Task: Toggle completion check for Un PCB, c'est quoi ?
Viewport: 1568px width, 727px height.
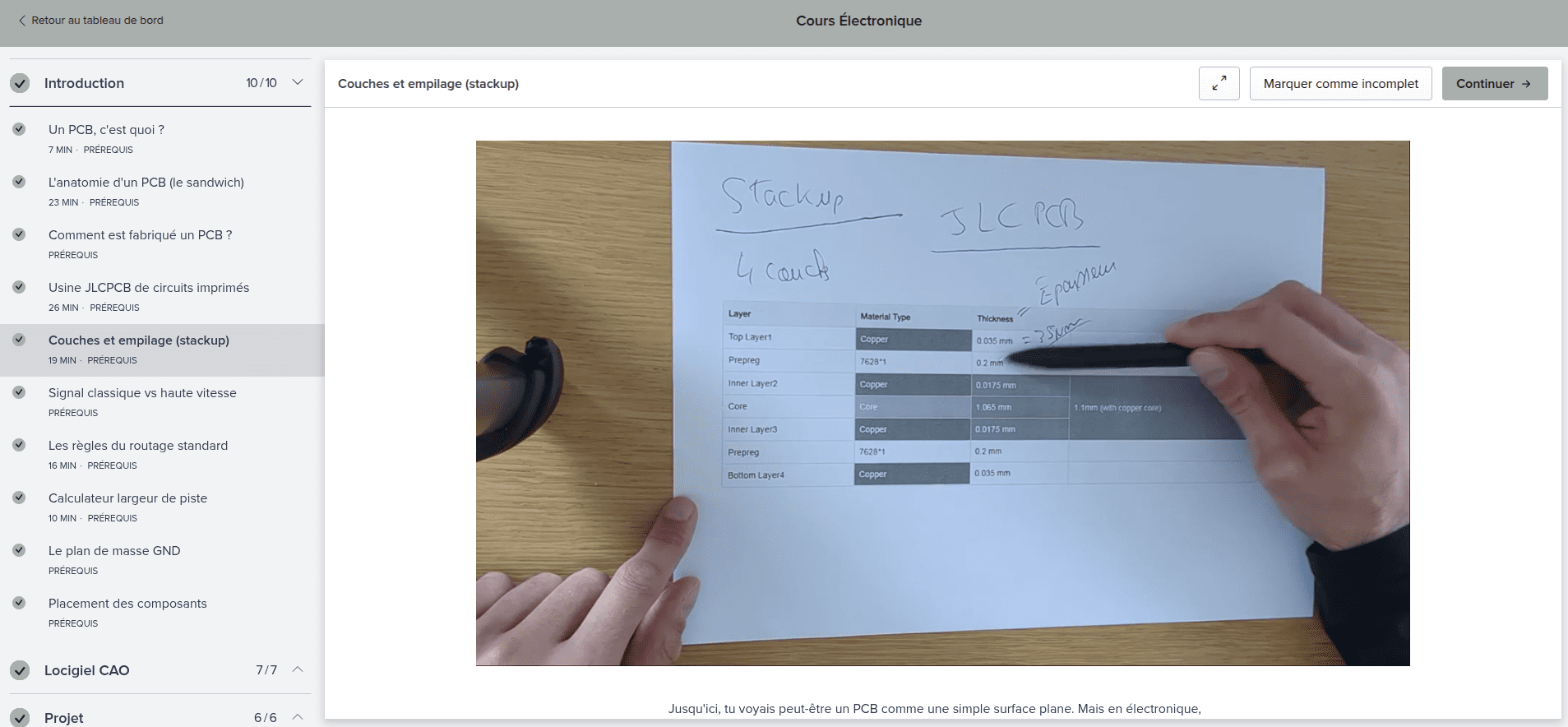Action: click(19, 129)
